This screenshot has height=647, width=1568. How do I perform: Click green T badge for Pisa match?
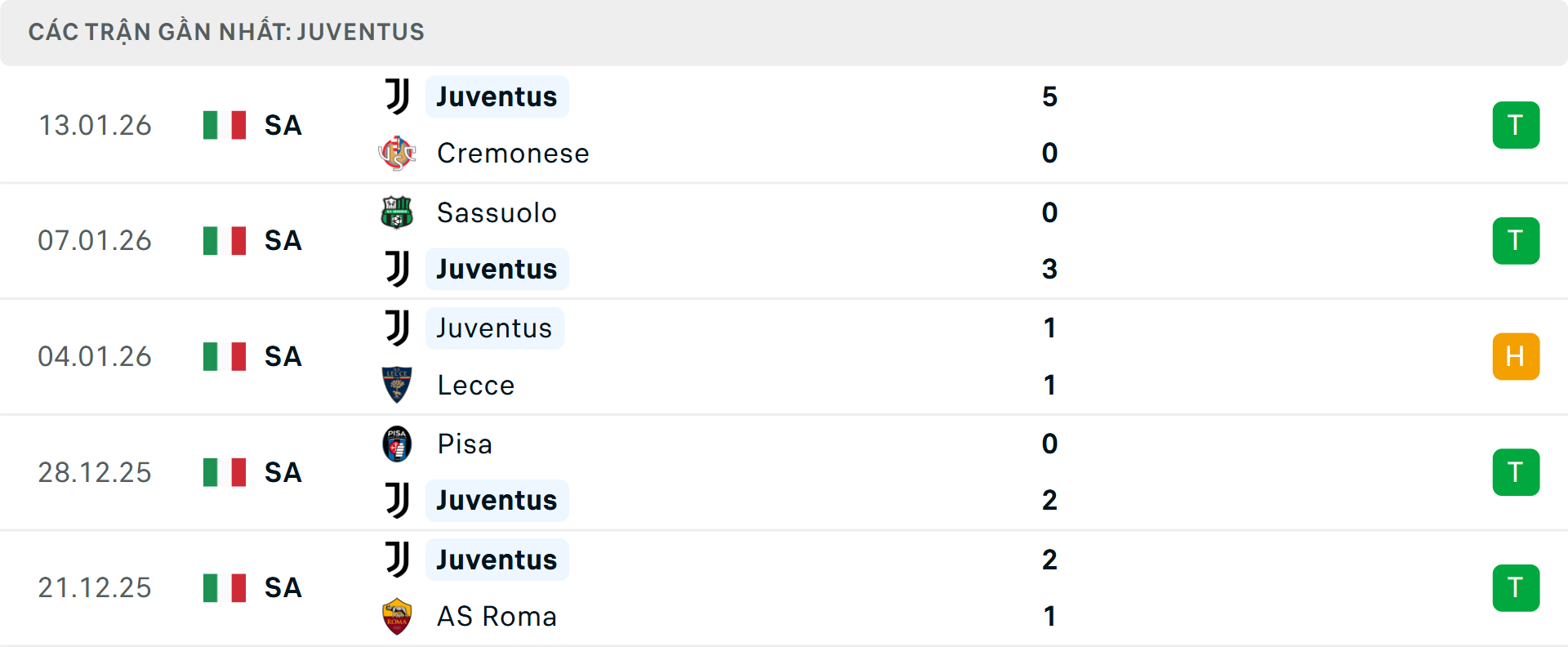pos(1516,472)
